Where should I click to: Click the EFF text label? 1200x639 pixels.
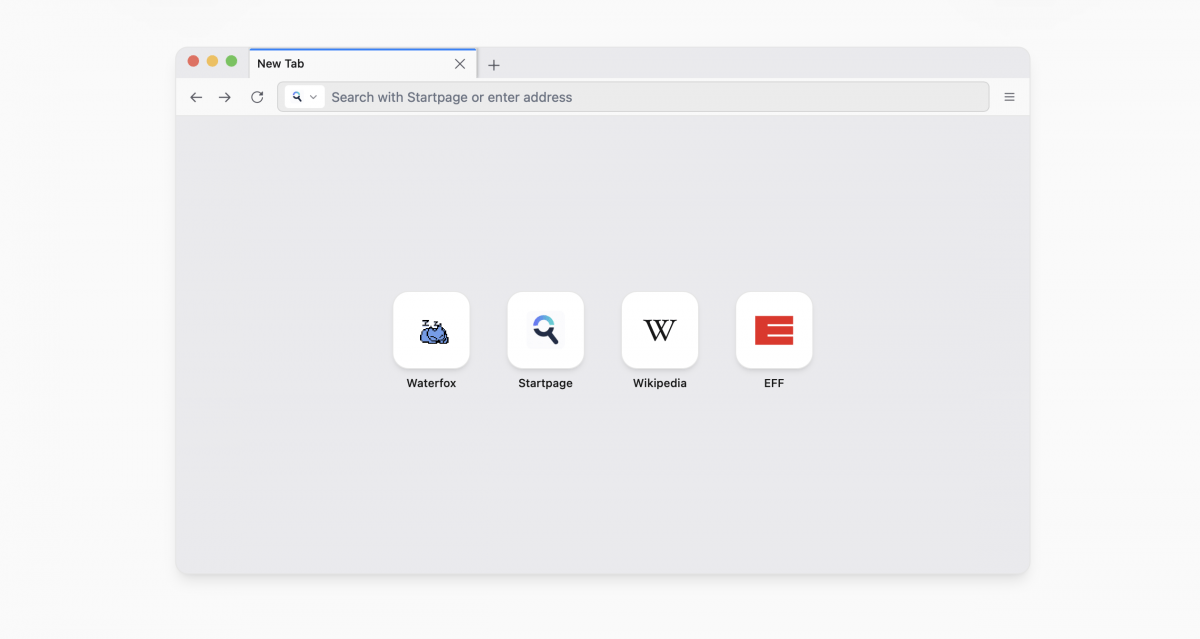[x=774, y=383]
